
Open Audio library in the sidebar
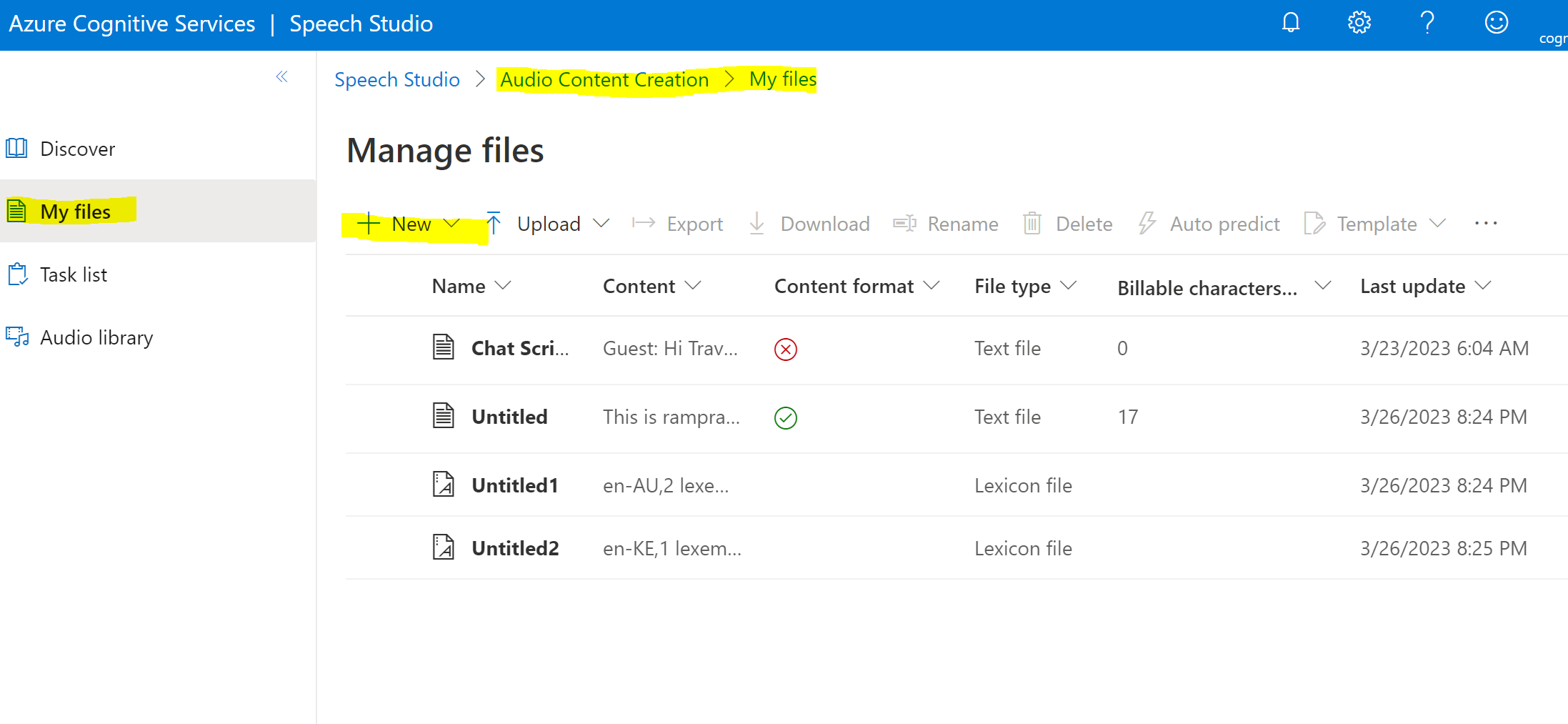click(158, 337)
